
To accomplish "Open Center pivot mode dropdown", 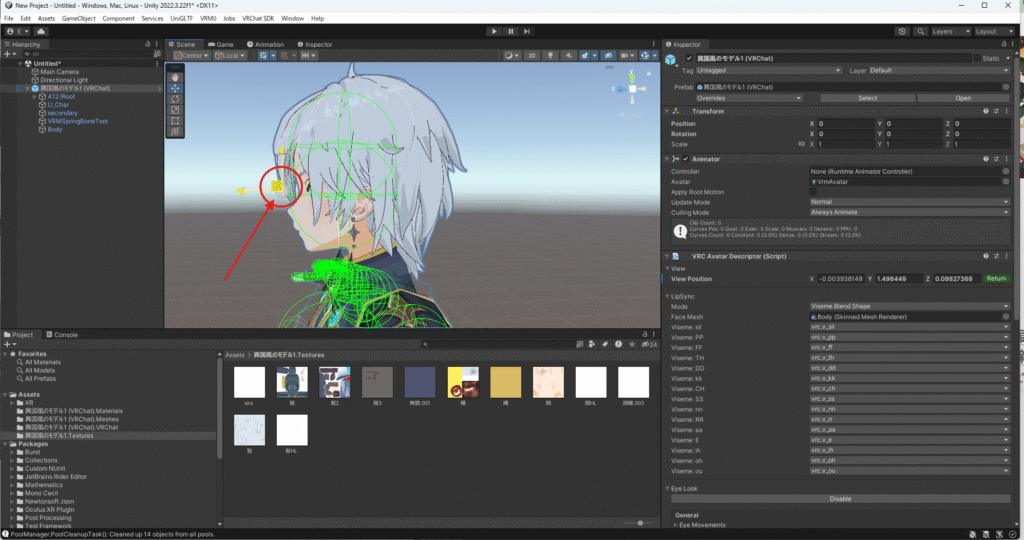I will point(191,56).
